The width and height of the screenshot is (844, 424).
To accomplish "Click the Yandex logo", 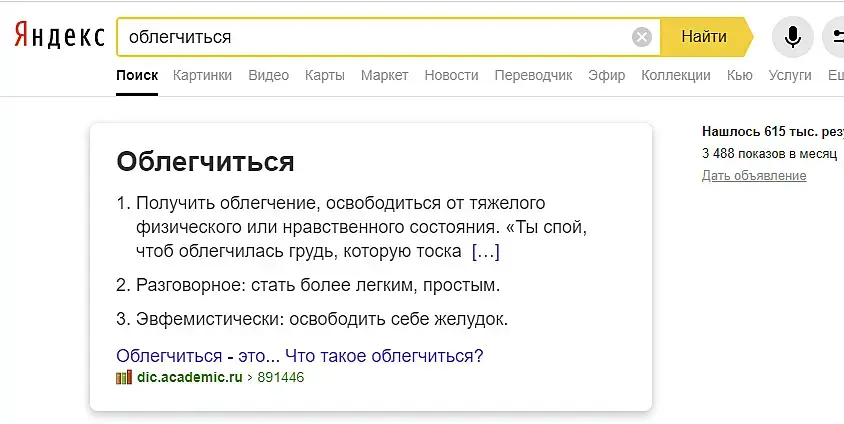I will 59,37.
